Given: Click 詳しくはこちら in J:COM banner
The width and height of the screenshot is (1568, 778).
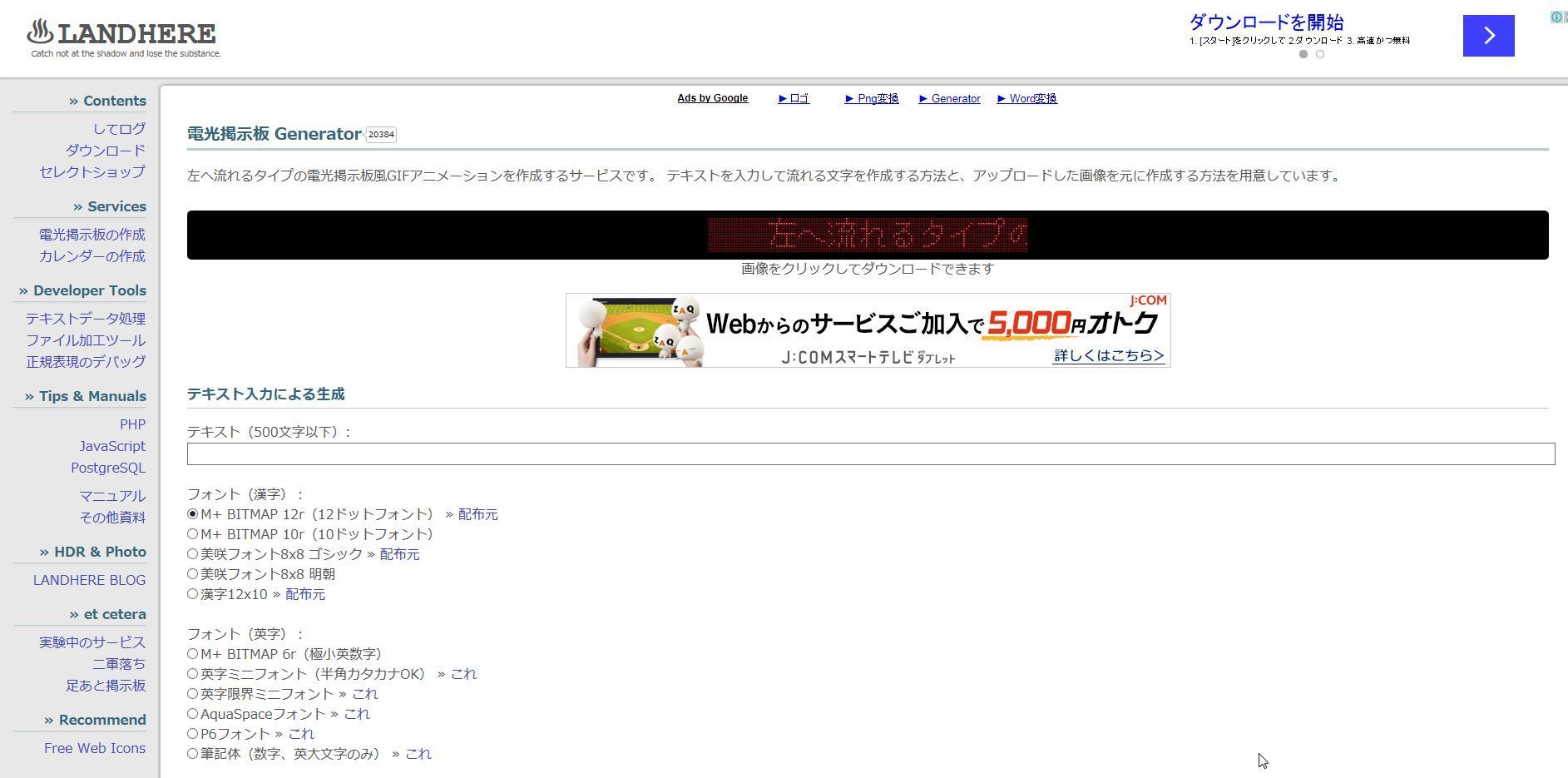Looking at the screenshot, I should (x=1109, y=355).
